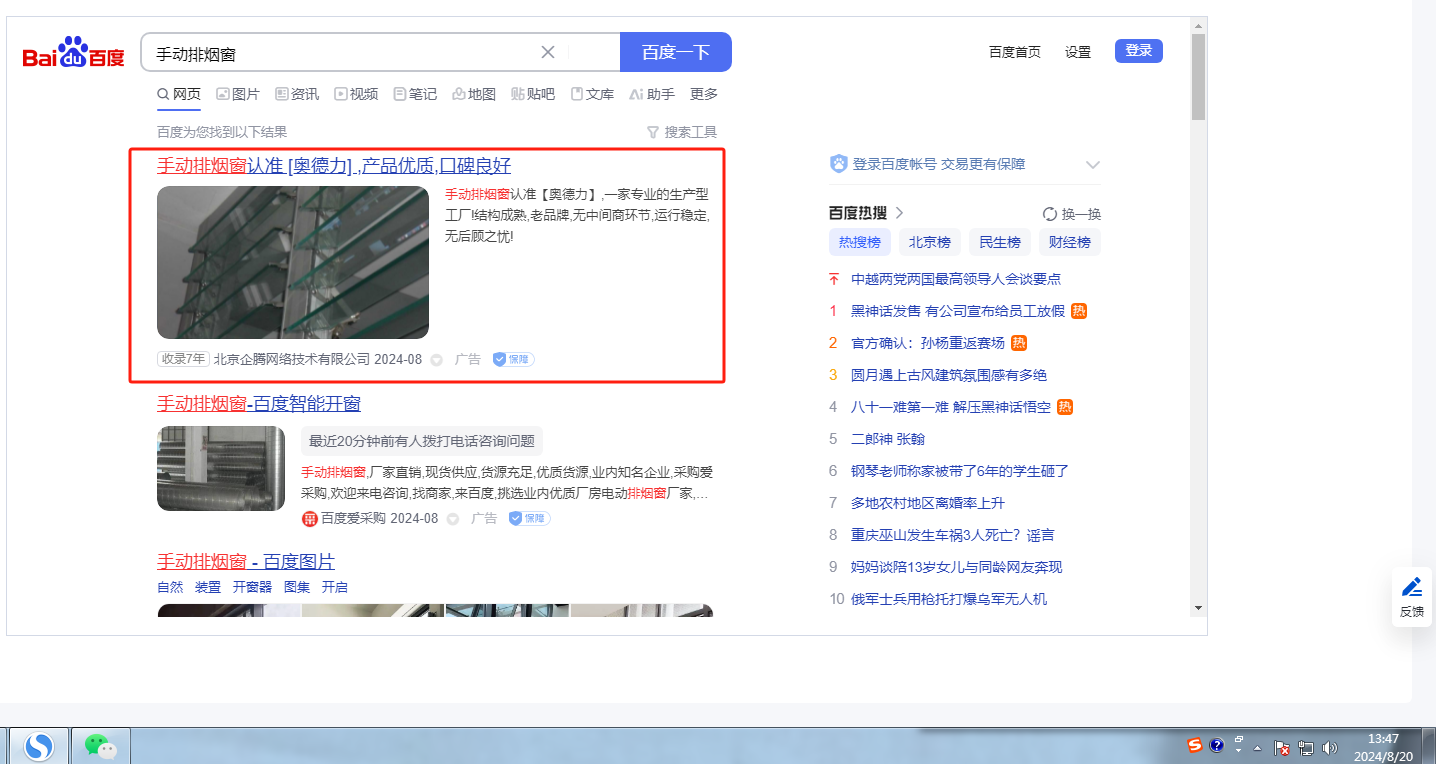Screen dimensions: 1436x764
Task: Click the Baidu logo
Action: (74, 54)
